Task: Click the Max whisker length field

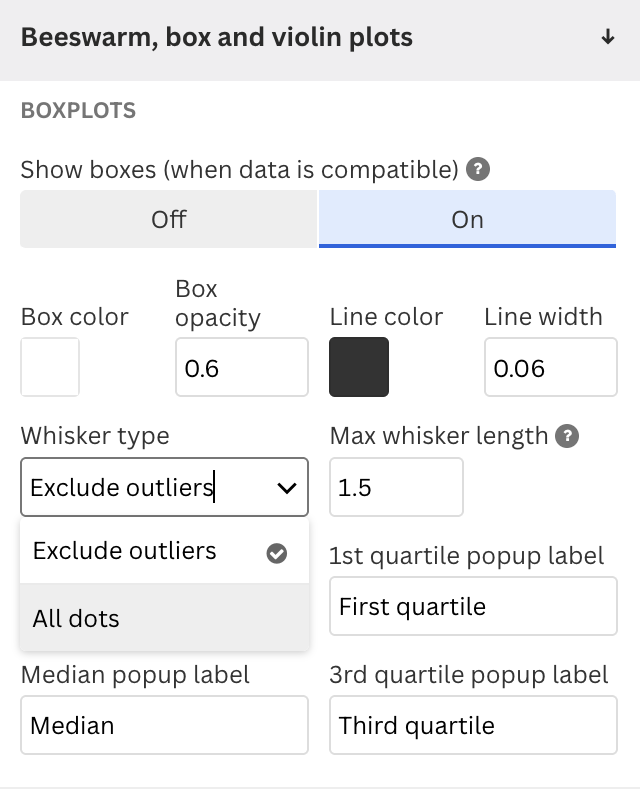Action: pyautogui.click(x=396, y=487)
